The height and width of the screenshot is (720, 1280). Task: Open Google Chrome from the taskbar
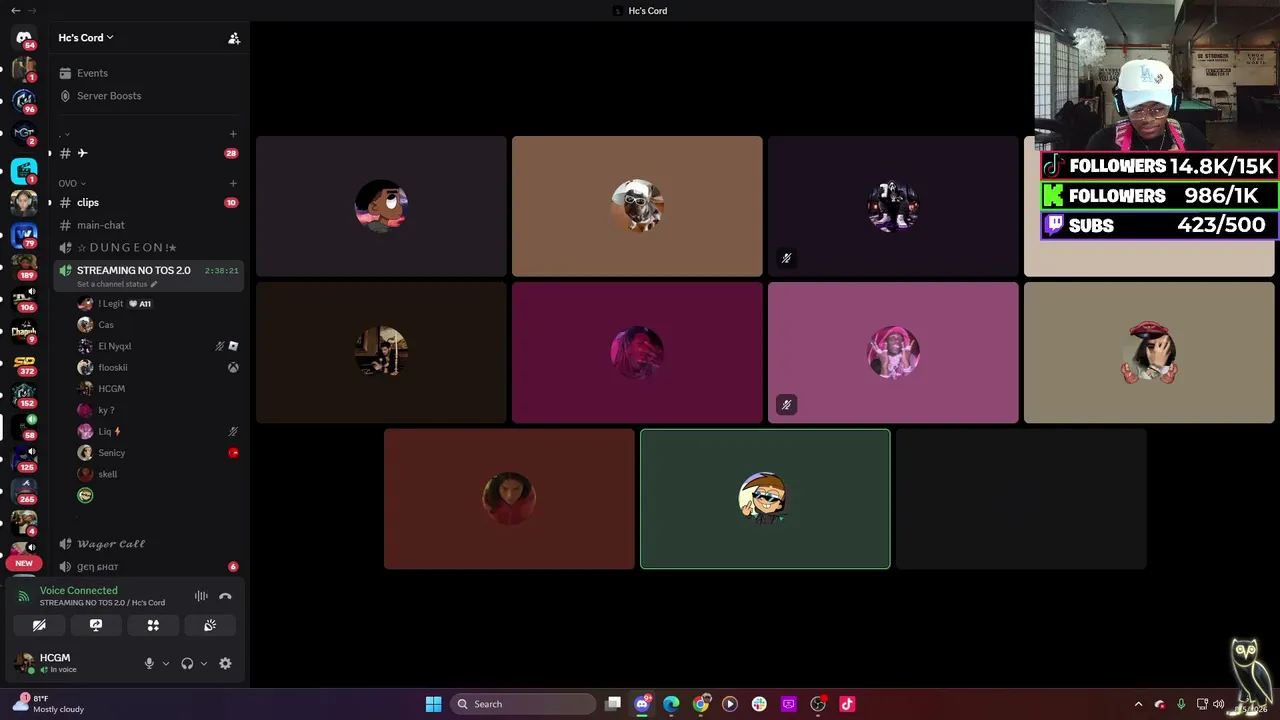click(701, 704)
